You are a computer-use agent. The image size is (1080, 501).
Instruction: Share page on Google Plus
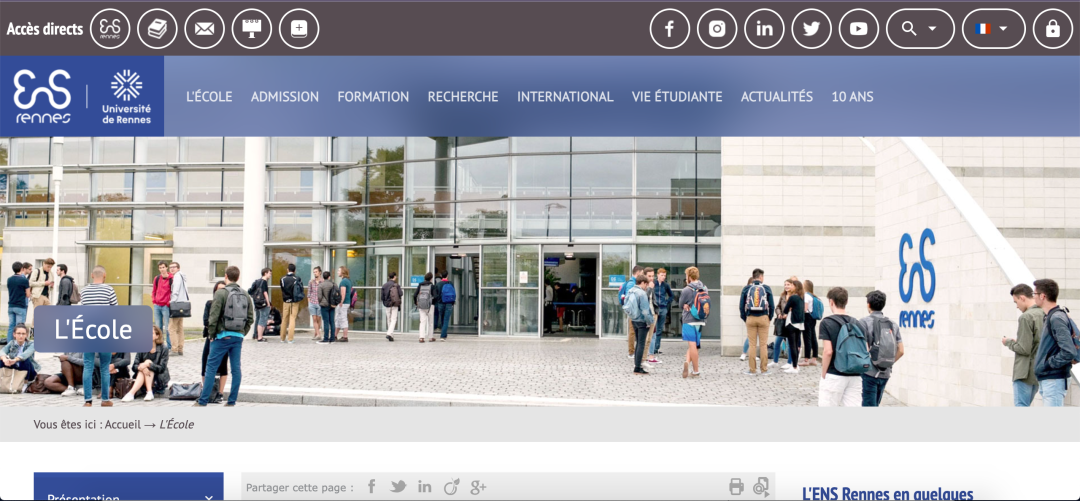pyautogui.click(x=478, y=487)
